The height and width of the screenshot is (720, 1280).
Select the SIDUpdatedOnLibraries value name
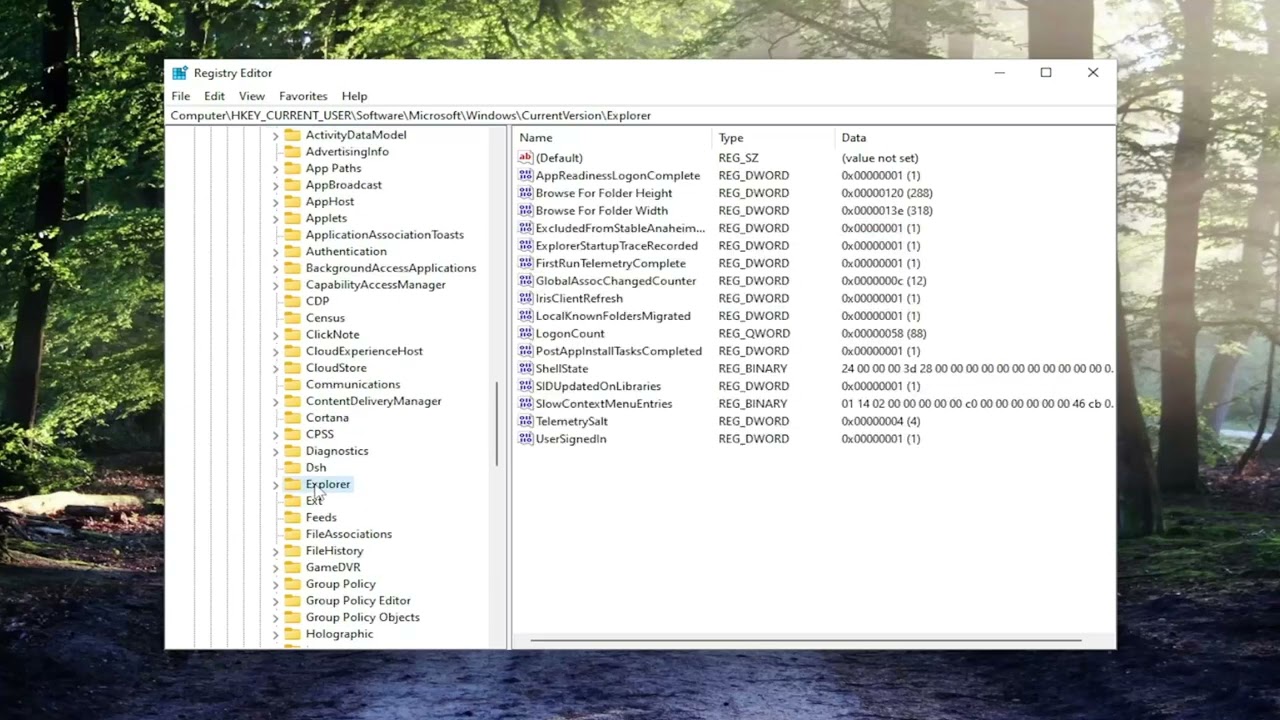point(598,386)
